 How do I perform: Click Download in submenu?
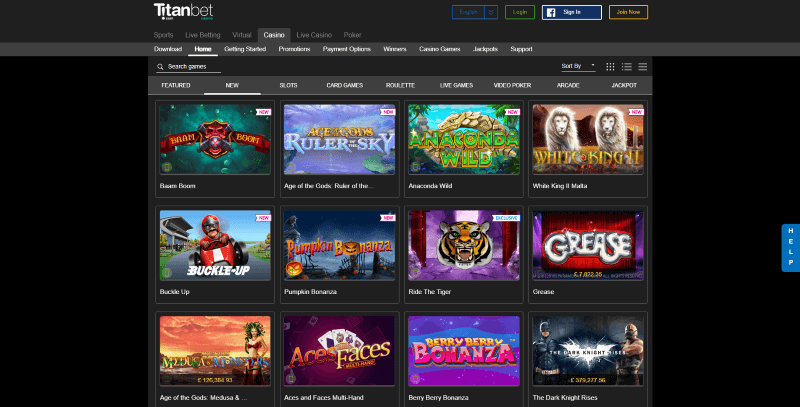(168, 49)
